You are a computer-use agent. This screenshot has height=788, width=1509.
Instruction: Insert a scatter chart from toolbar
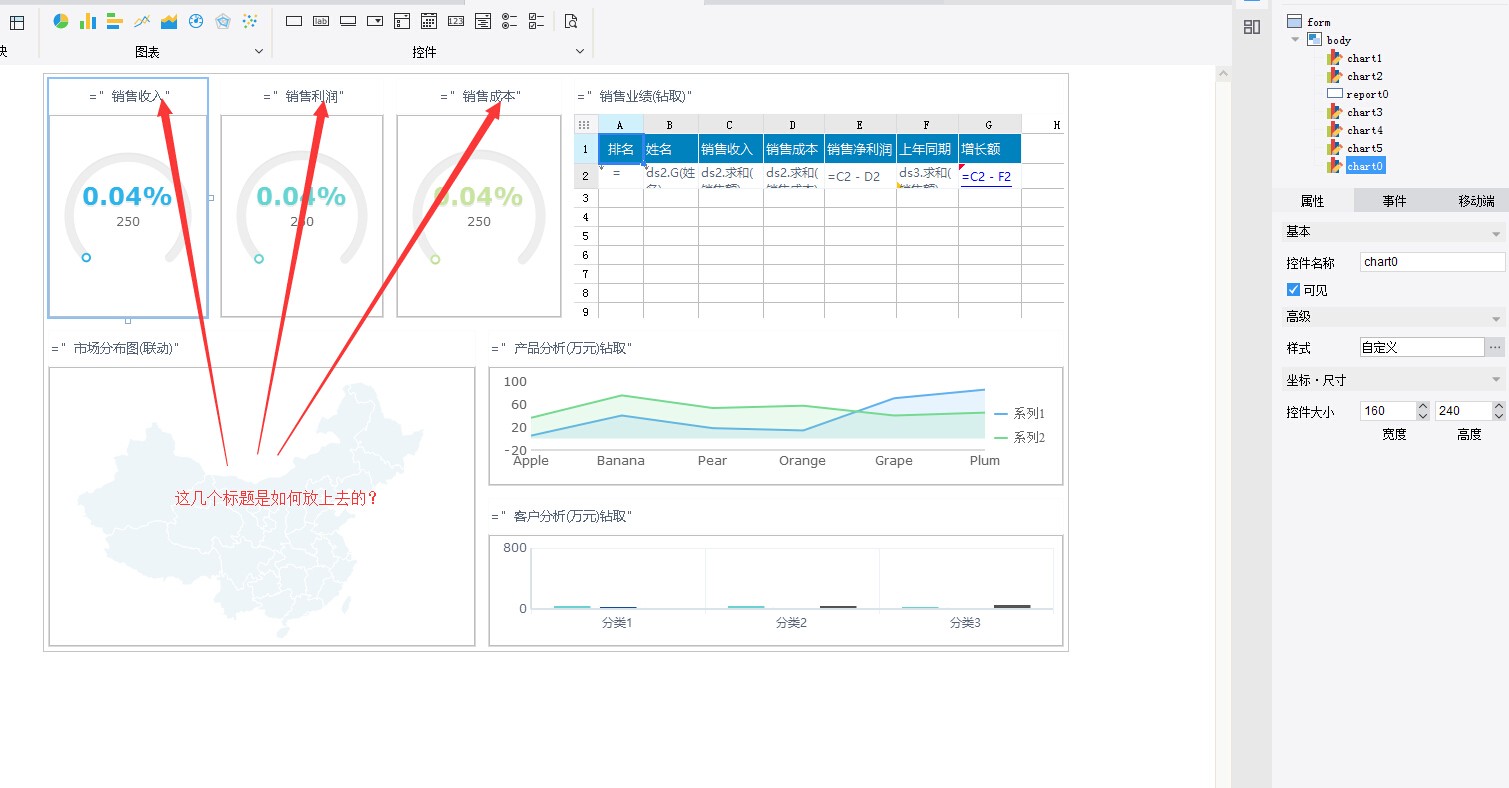250,21
